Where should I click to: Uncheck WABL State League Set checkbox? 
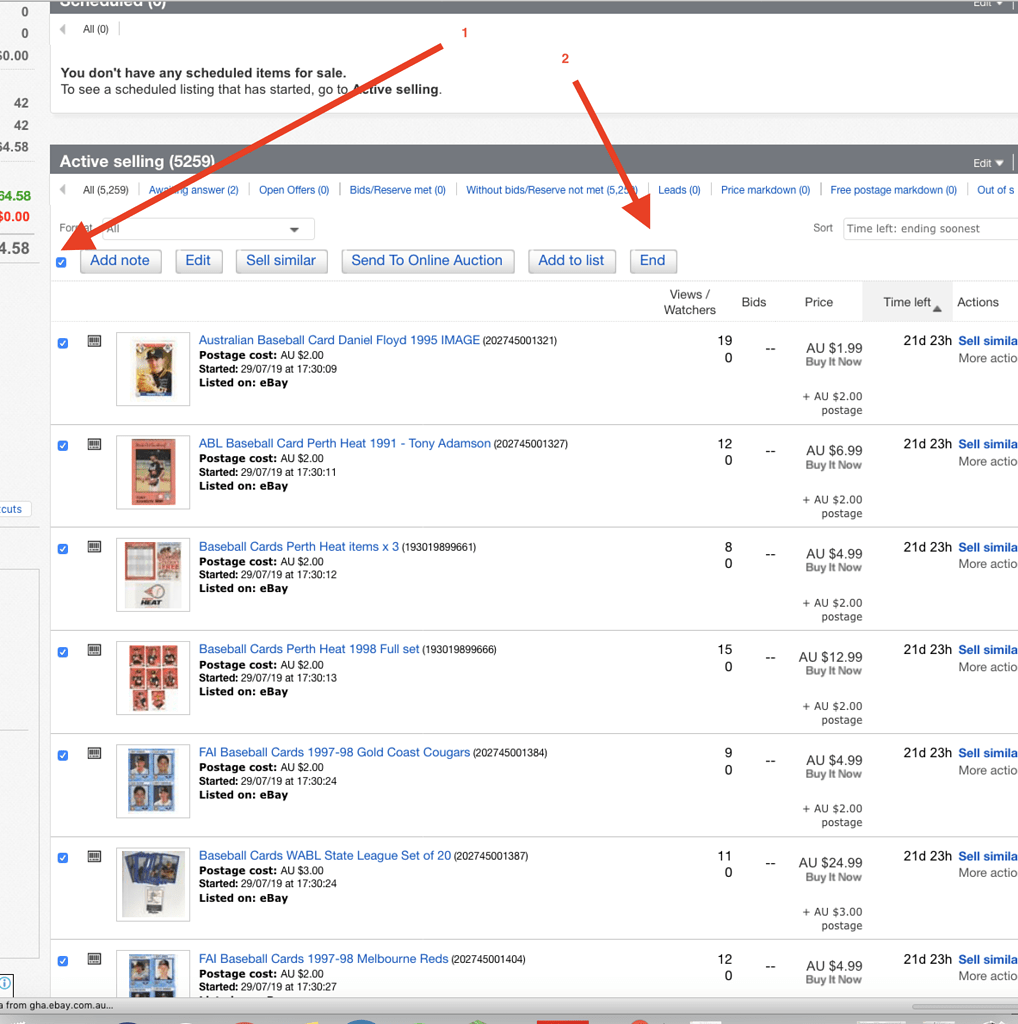coord(63,857)
